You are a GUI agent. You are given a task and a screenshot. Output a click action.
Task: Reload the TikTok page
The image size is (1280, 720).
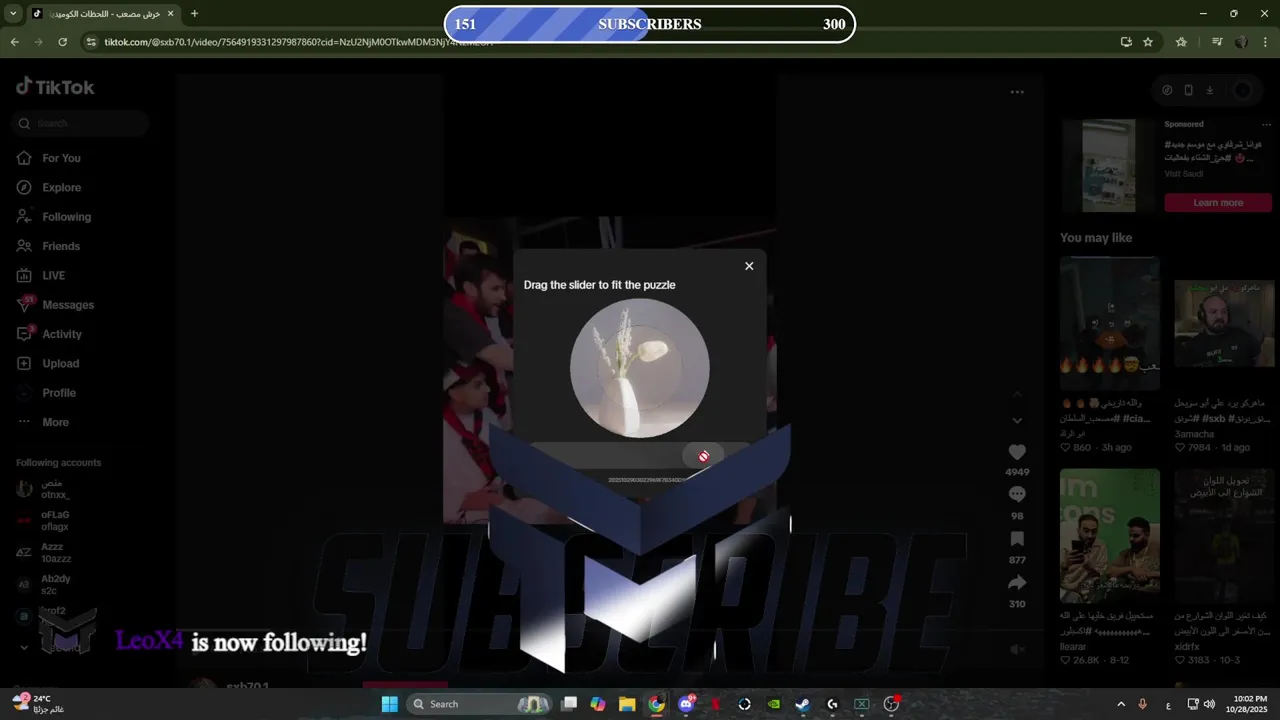coord(62,42)
